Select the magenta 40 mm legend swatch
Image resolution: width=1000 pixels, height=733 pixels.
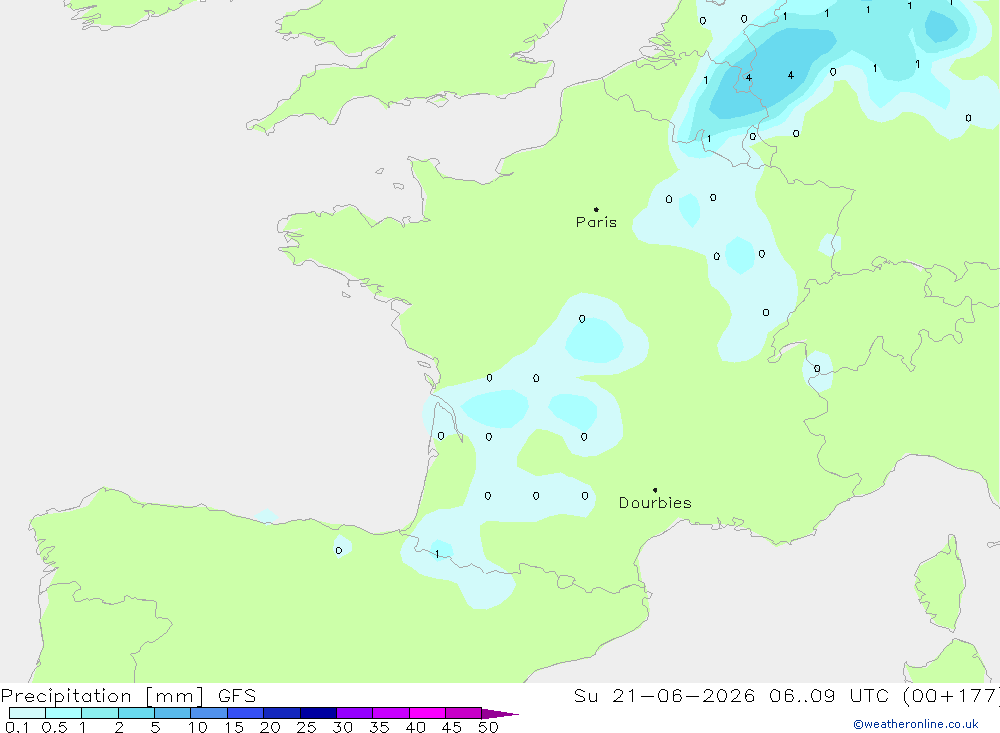(x=427, y=713)
